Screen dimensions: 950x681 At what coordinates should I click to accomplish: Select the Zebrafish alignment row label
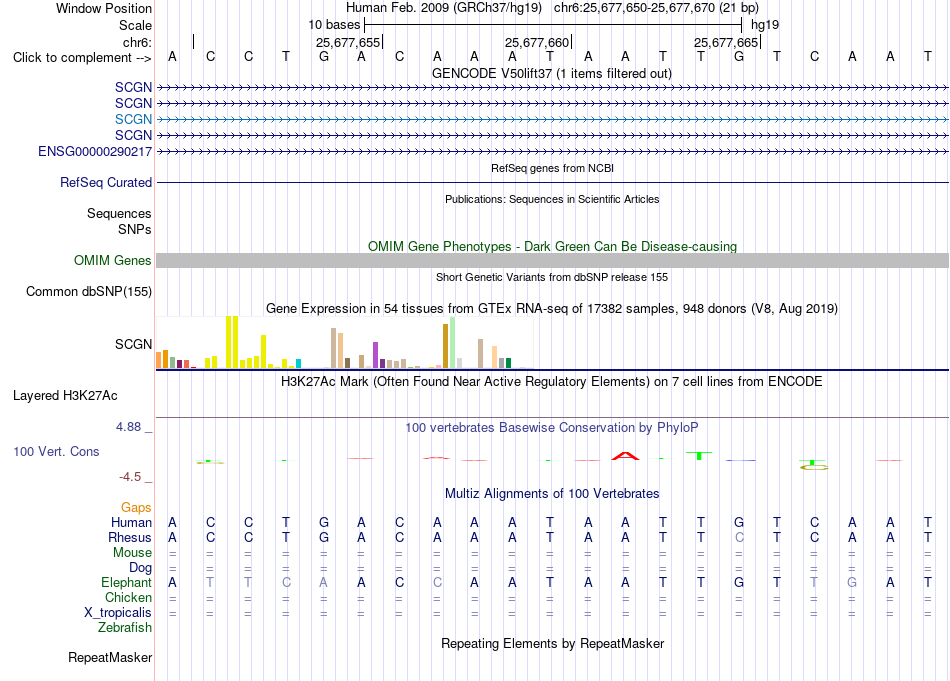125,628
